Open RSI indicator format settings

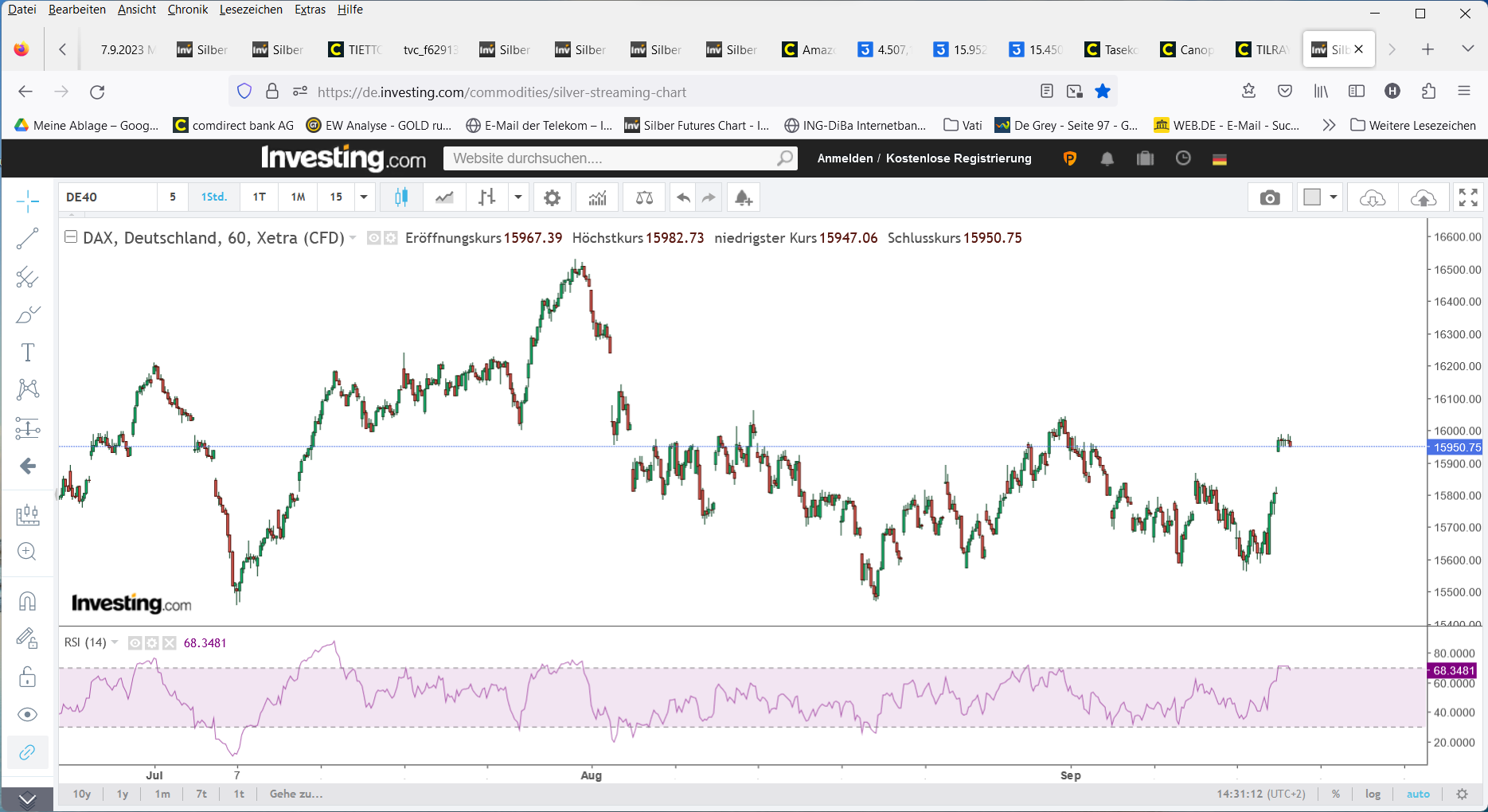152,643
